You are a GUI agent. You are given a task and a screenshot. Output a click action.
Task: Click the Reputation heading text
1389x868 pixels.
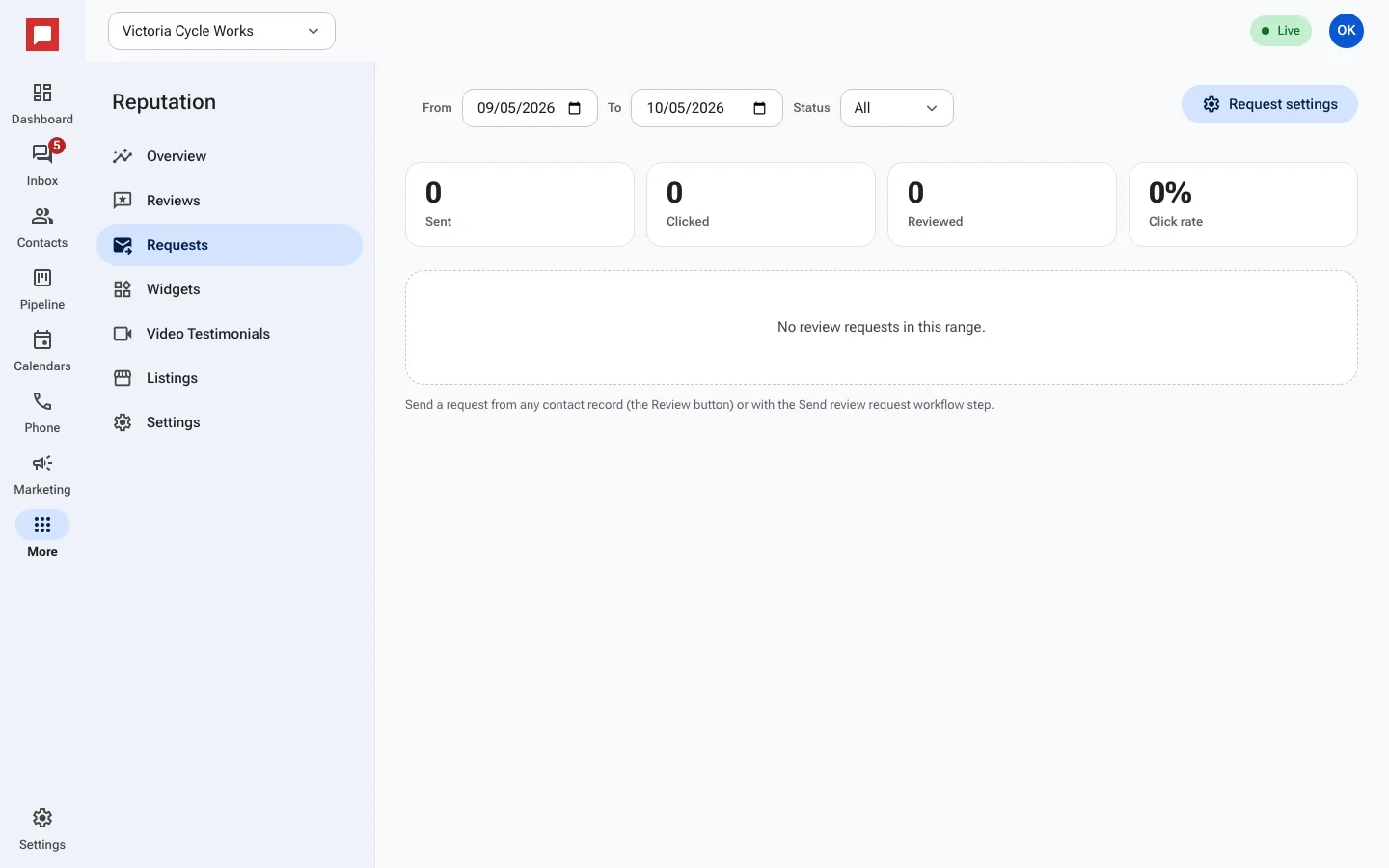click(x=164, y=102)
